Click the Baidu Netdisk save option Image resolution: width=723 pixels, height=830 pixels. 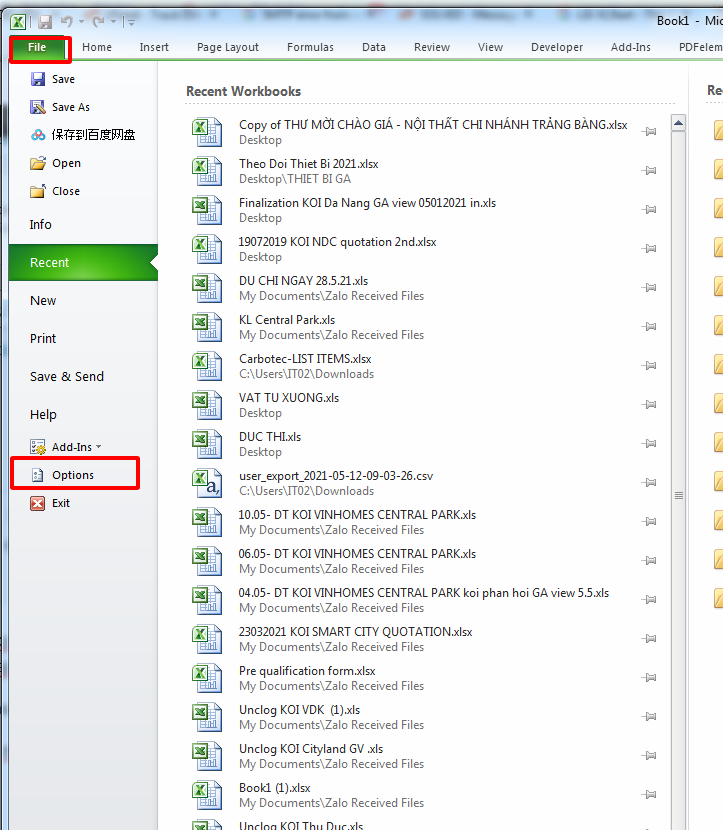point(83,136)
